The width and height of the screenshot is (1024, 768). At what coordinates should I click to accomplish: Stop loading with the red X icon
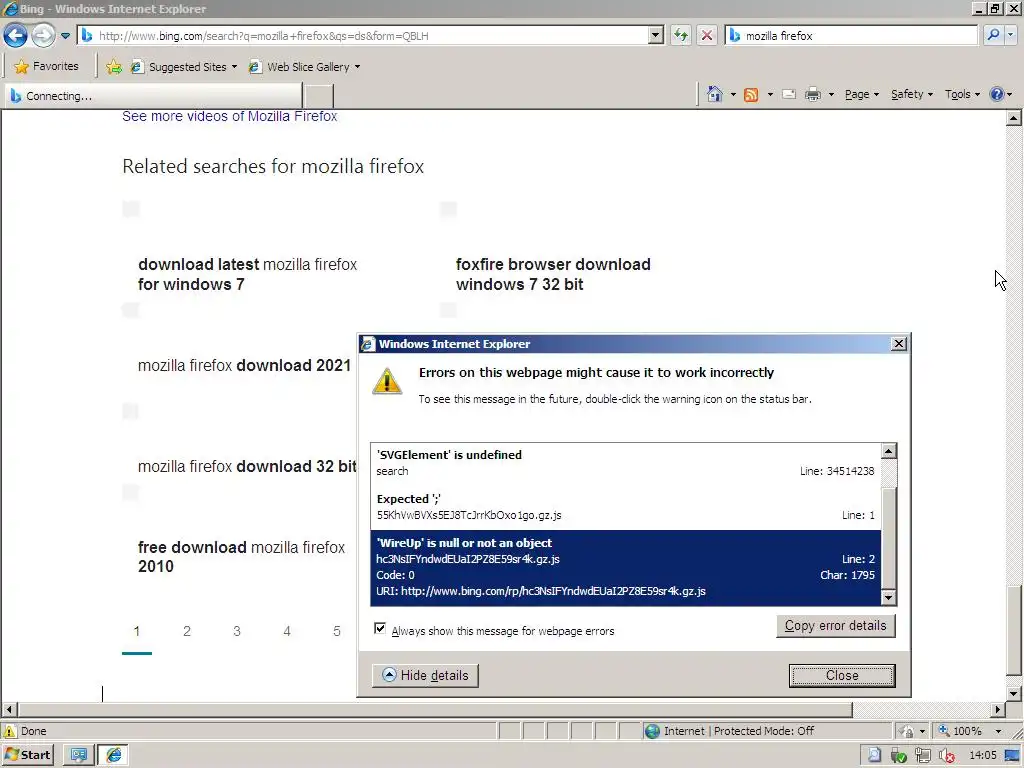pos(707,35)
